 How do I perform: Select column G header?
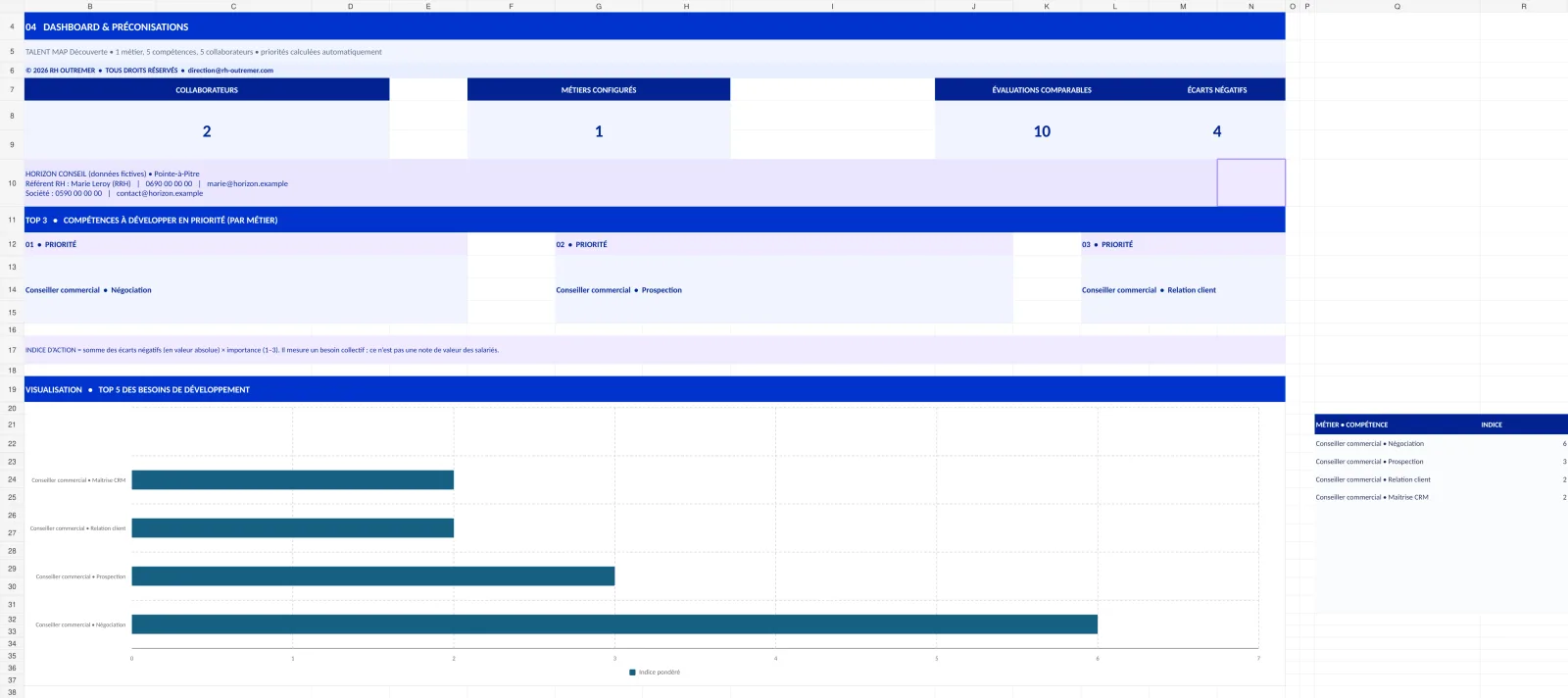pyautogui.click(x=599, y=6)
